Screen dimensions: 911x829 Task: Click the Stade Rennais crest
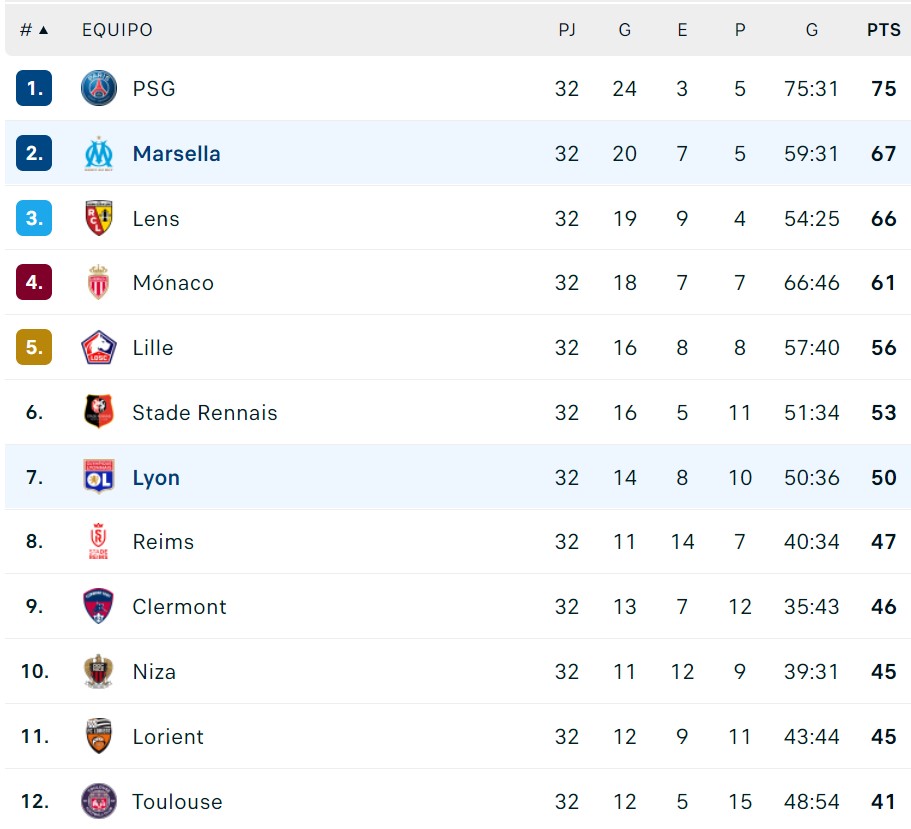pos(99,413)
